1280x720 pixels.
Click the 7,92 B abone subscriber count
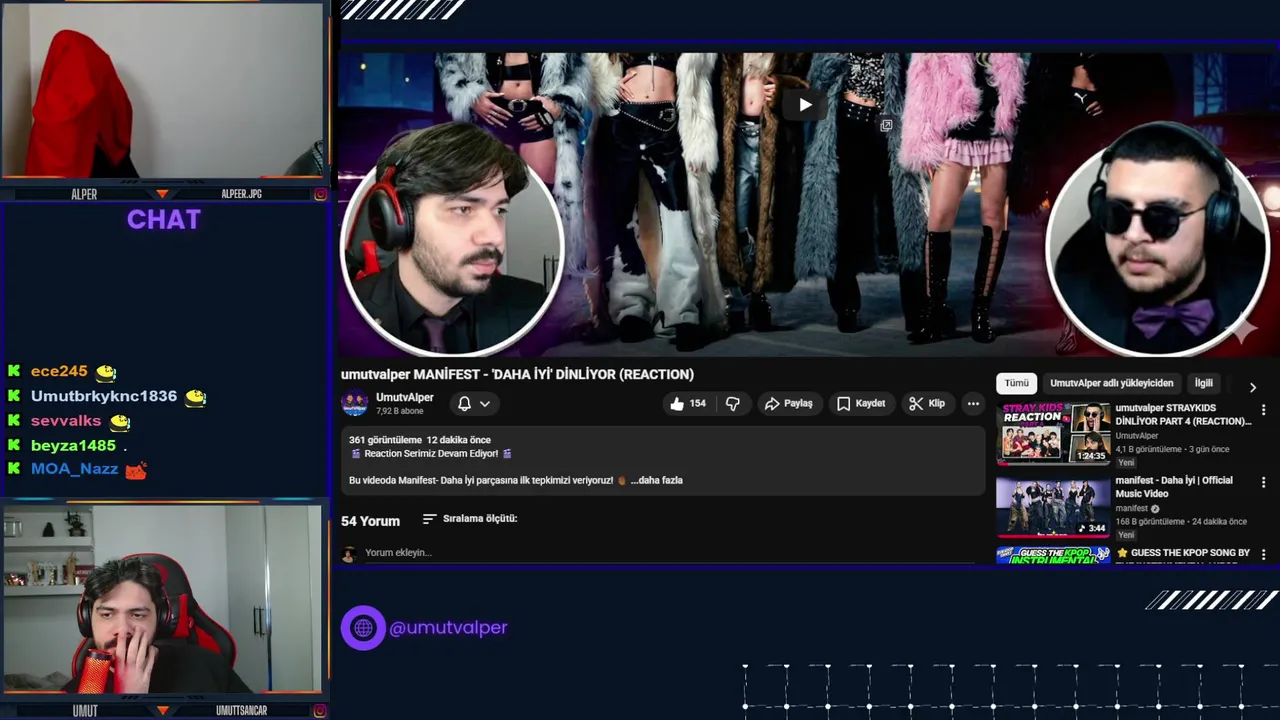click(398, 411)
